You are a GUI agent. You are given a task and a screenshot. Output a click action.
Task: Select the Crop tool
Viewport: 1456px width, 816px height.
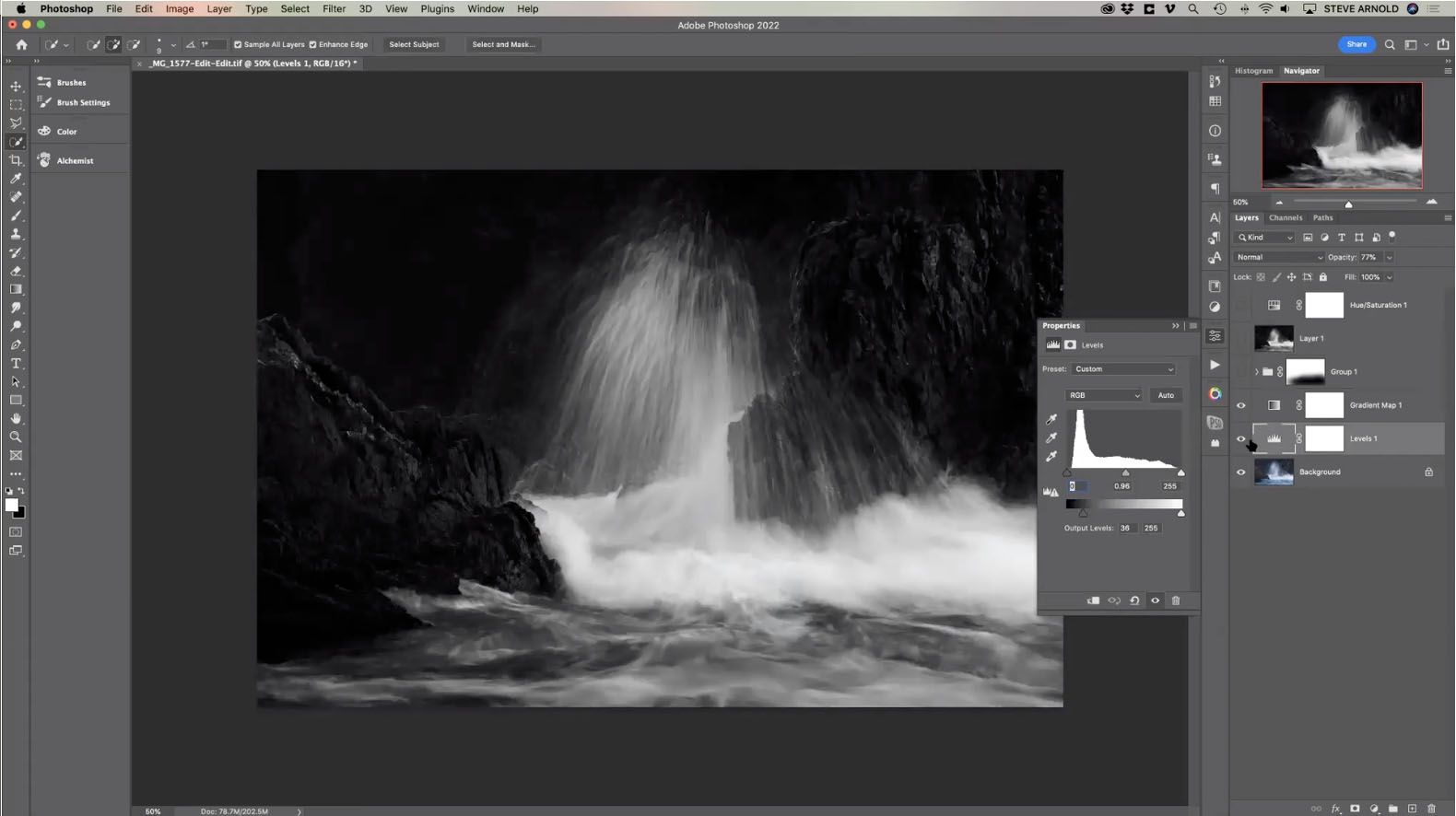(x=16, y=160)
